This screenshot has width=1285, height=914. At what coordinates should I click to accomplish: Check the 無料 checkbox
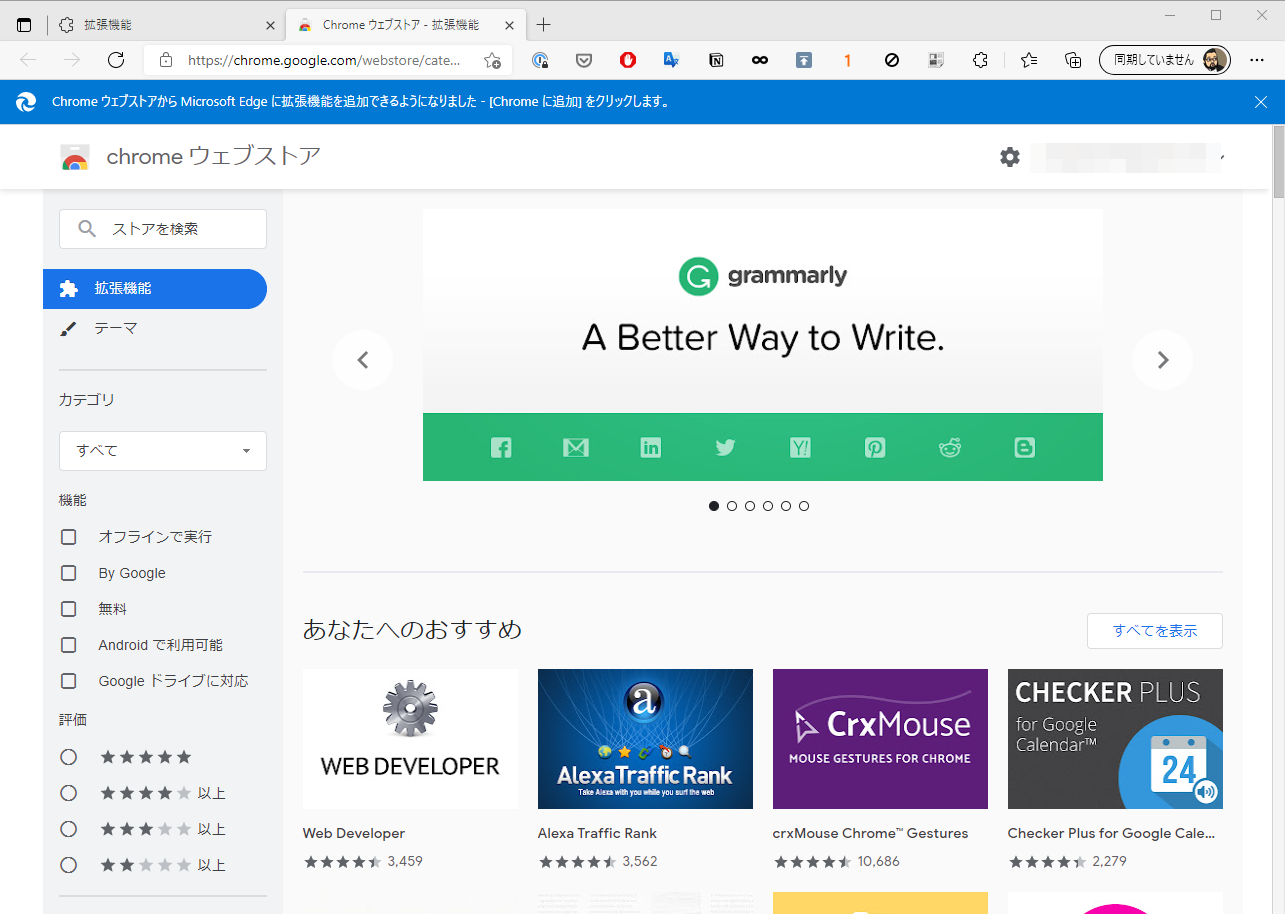coord(69,609)
